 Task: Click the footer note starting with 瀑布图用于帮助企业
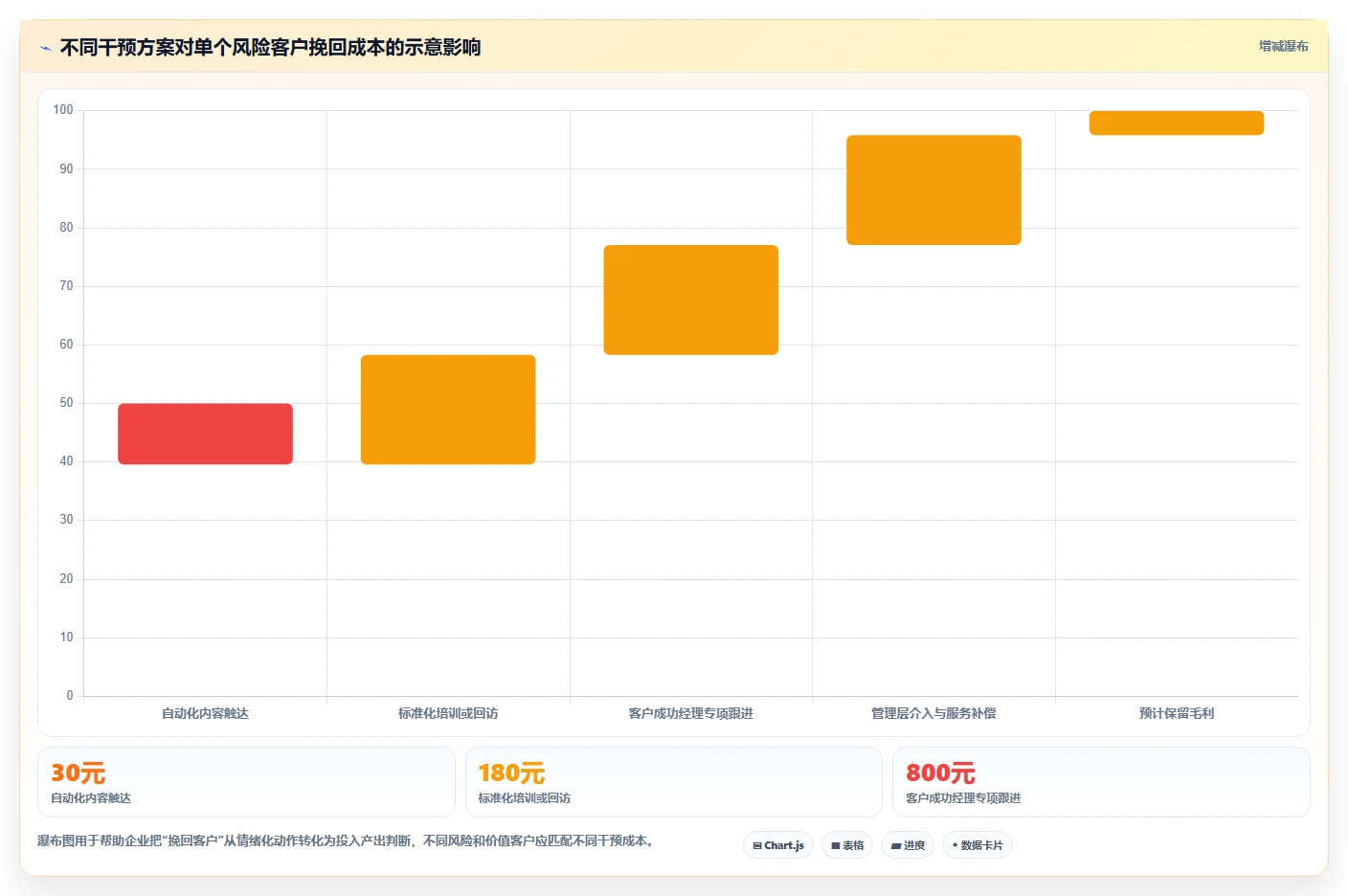click(x=346, y=840)
